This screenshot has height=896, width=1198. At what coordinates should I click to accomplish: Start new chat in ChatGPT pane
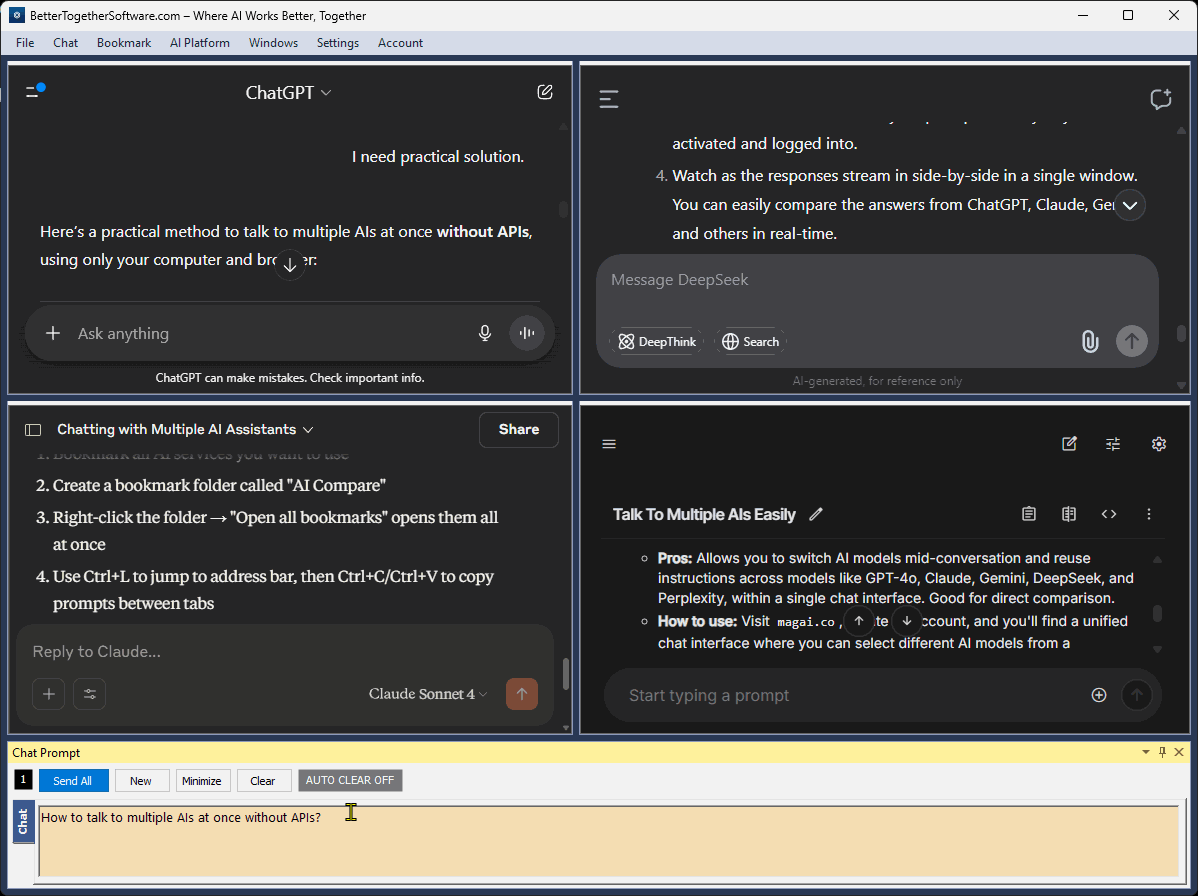[545, 92]
